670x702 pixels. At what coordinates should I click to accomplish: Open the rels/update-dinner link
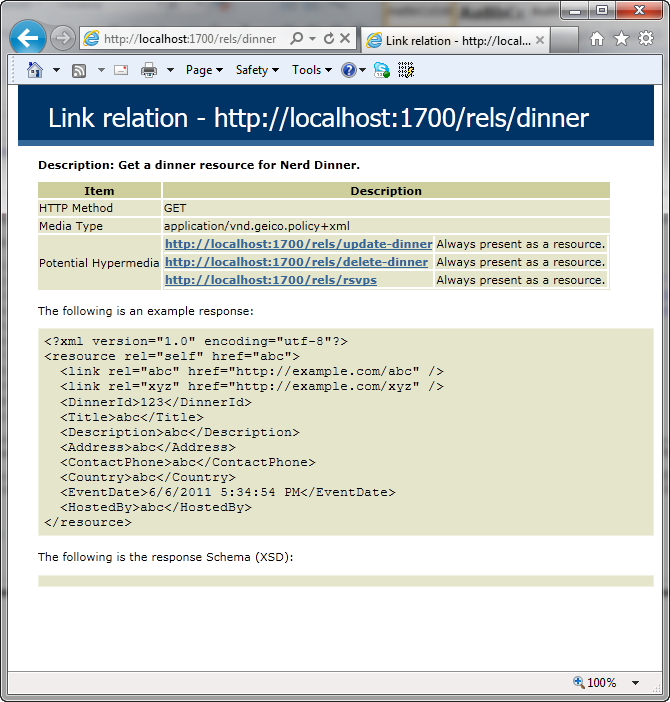(299, 244)
